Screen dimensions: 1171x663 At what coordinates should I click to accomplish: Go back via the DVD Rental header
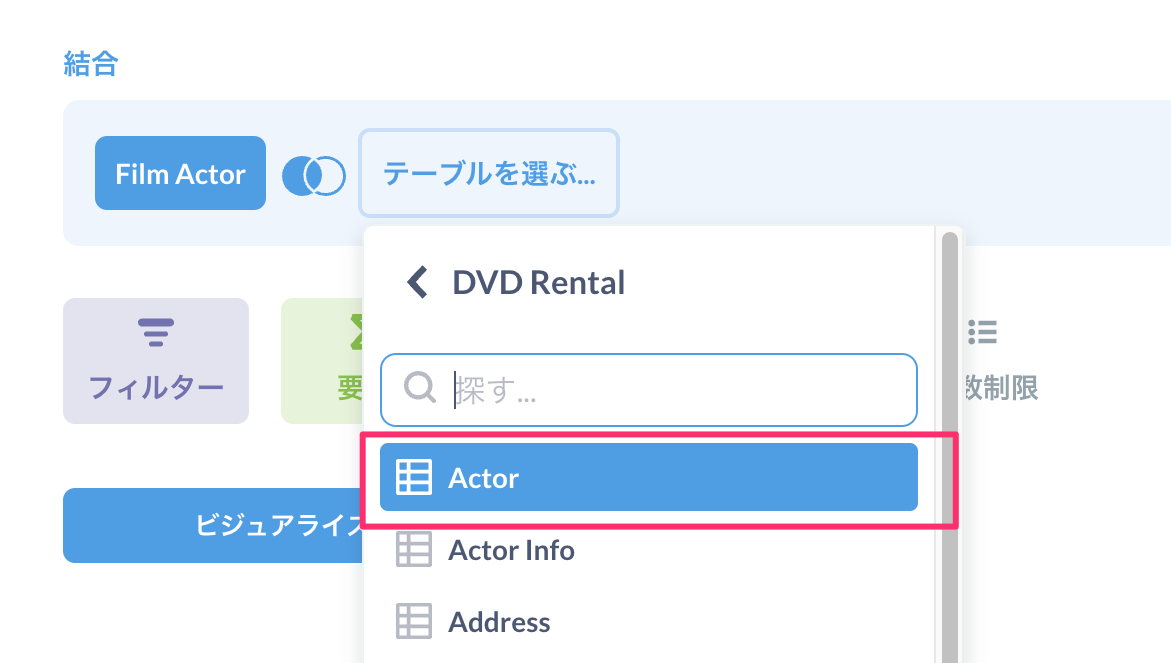[538, 282]
